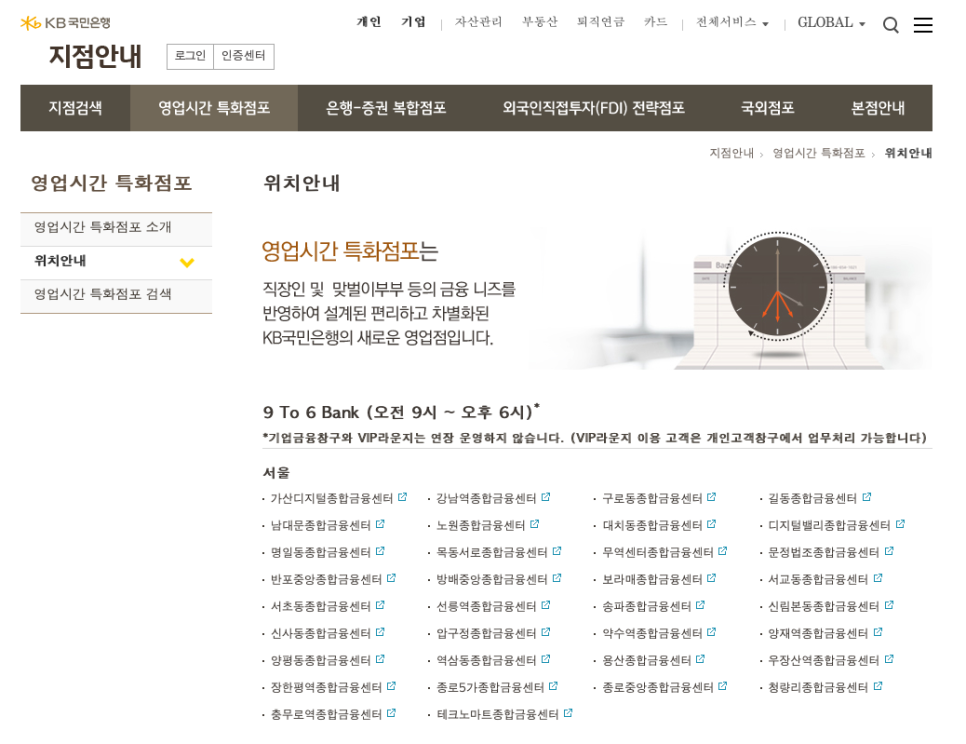The height and width of the screenshot is (744, 966).
Task: Open sidebar item 영업시간 특화점포 검색
Action: coord(116,294)
